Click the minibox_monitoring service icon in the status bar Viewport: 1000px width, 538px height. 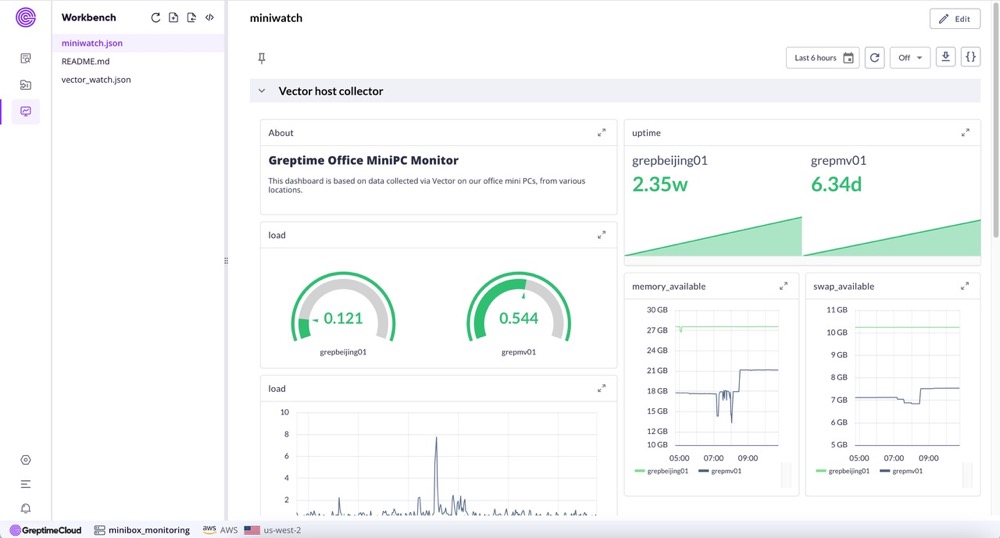coord(99,530)
